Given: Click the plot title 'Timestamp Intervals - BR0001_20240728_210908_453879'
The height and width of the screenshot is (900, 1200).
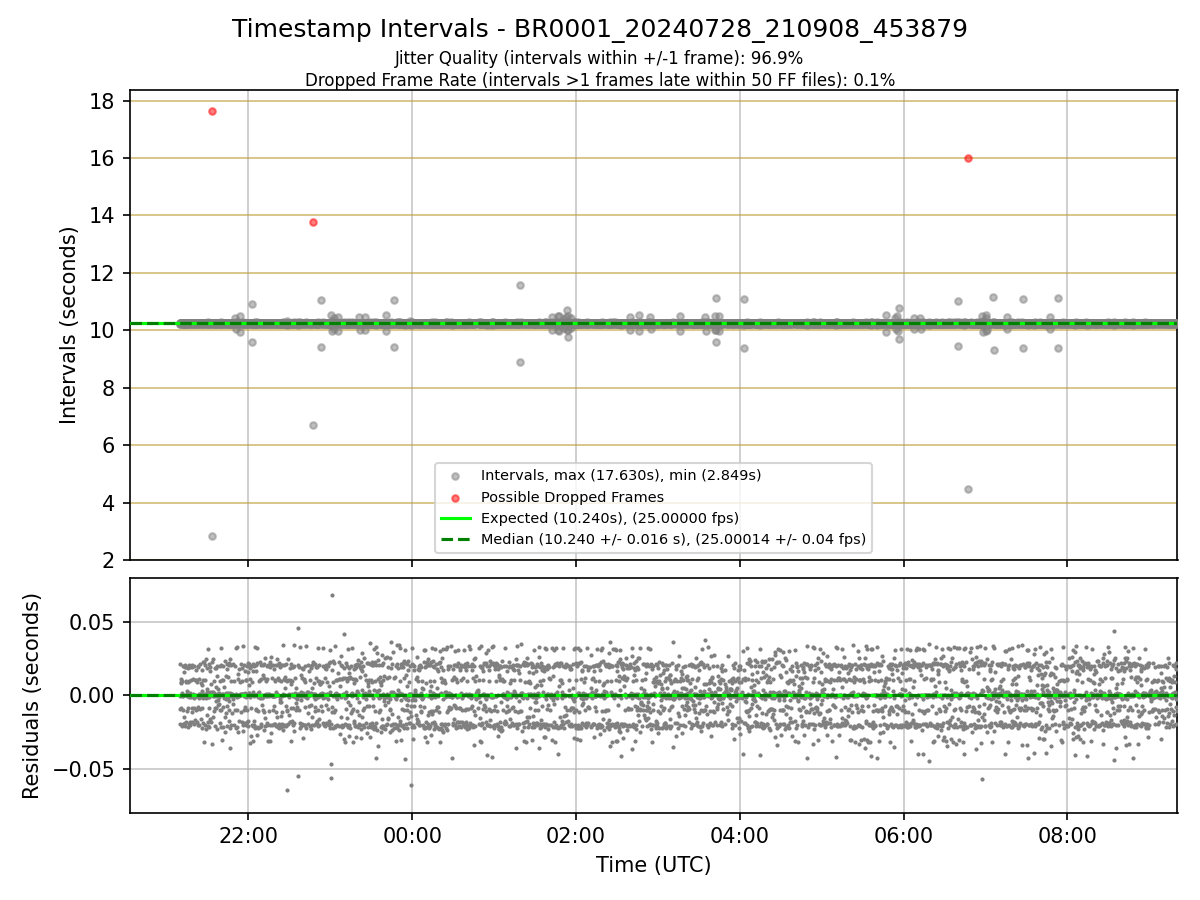Looking at the screenshot, I should click(599, 29).
